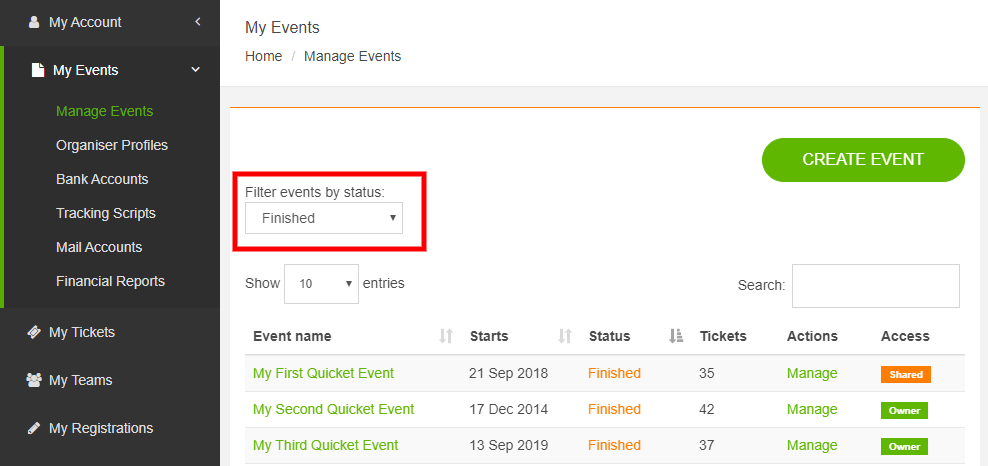Click the Home breadcrumb link

pos(264,56)
